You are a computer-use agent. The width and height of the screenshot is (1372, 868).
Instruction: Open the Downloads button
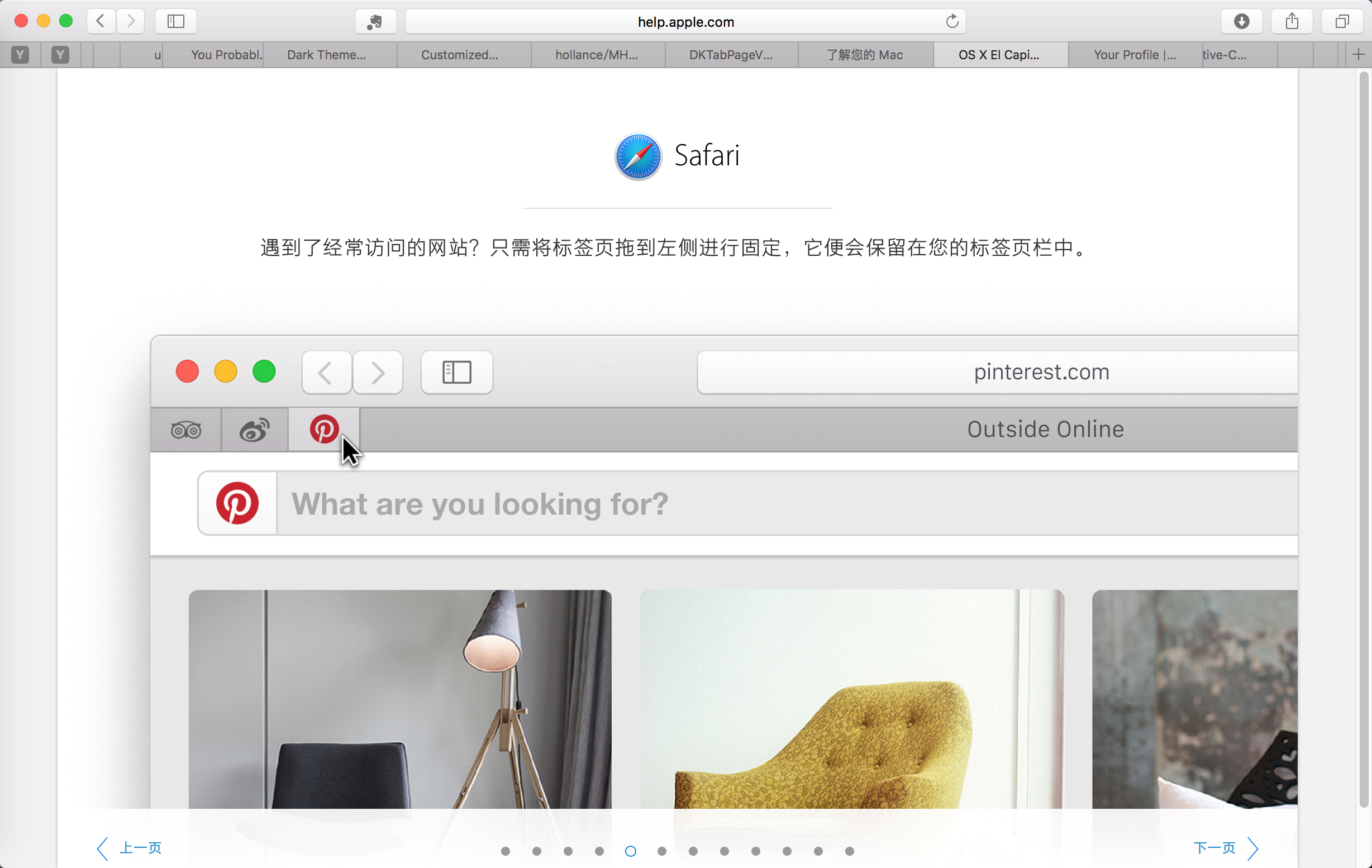click(1241, 22)
